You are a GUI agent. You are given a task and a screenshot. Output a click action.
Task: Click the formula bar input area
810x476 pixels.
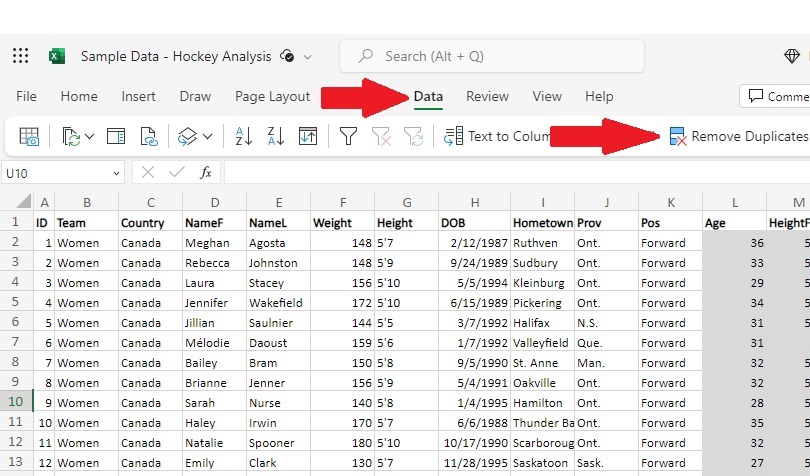(x=517, y=173)
